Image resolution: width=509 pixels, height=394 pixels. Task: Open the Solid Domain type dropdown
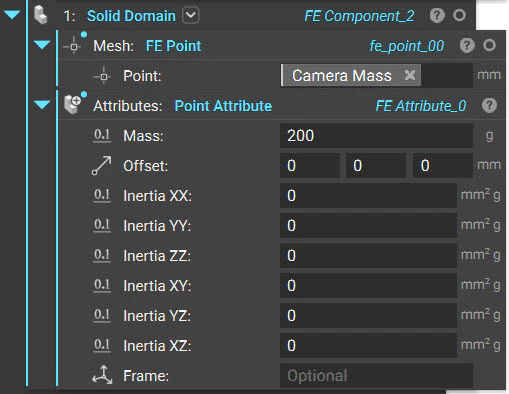(x=191, y=15)
